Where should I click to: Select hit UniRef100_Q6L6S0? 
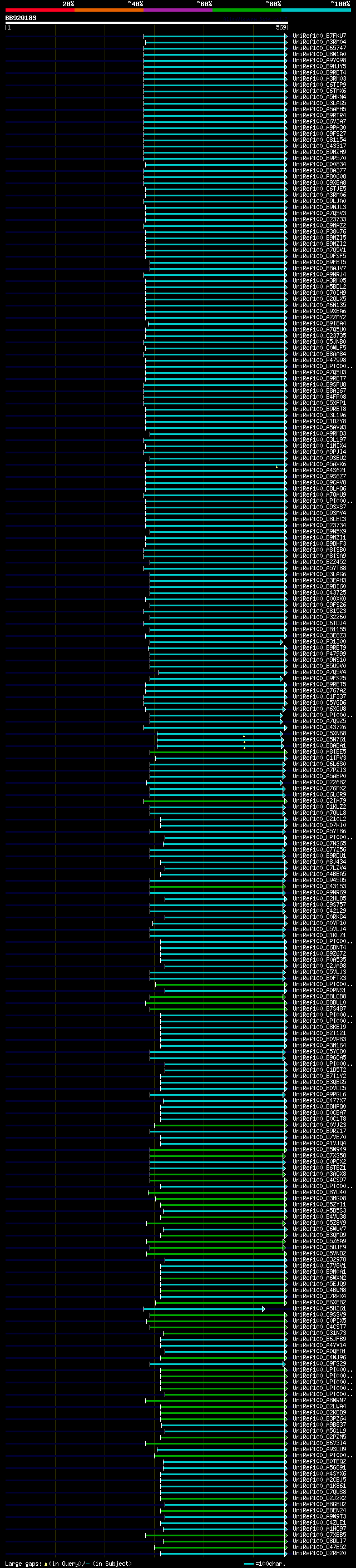(319, 764)
